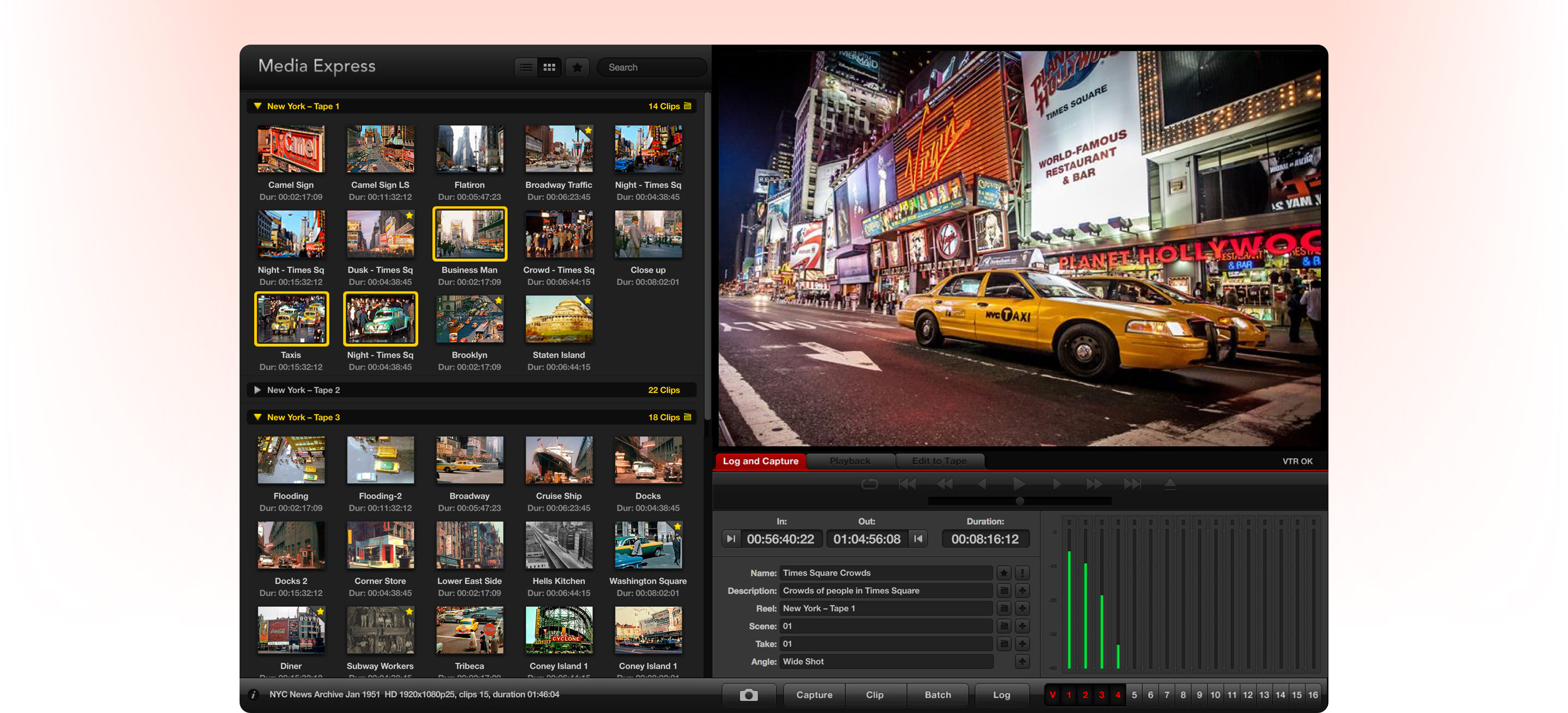This screenshot has height=713, width=1568.
Task: Mark In point button beside In timecode
Action: [731, 538]
